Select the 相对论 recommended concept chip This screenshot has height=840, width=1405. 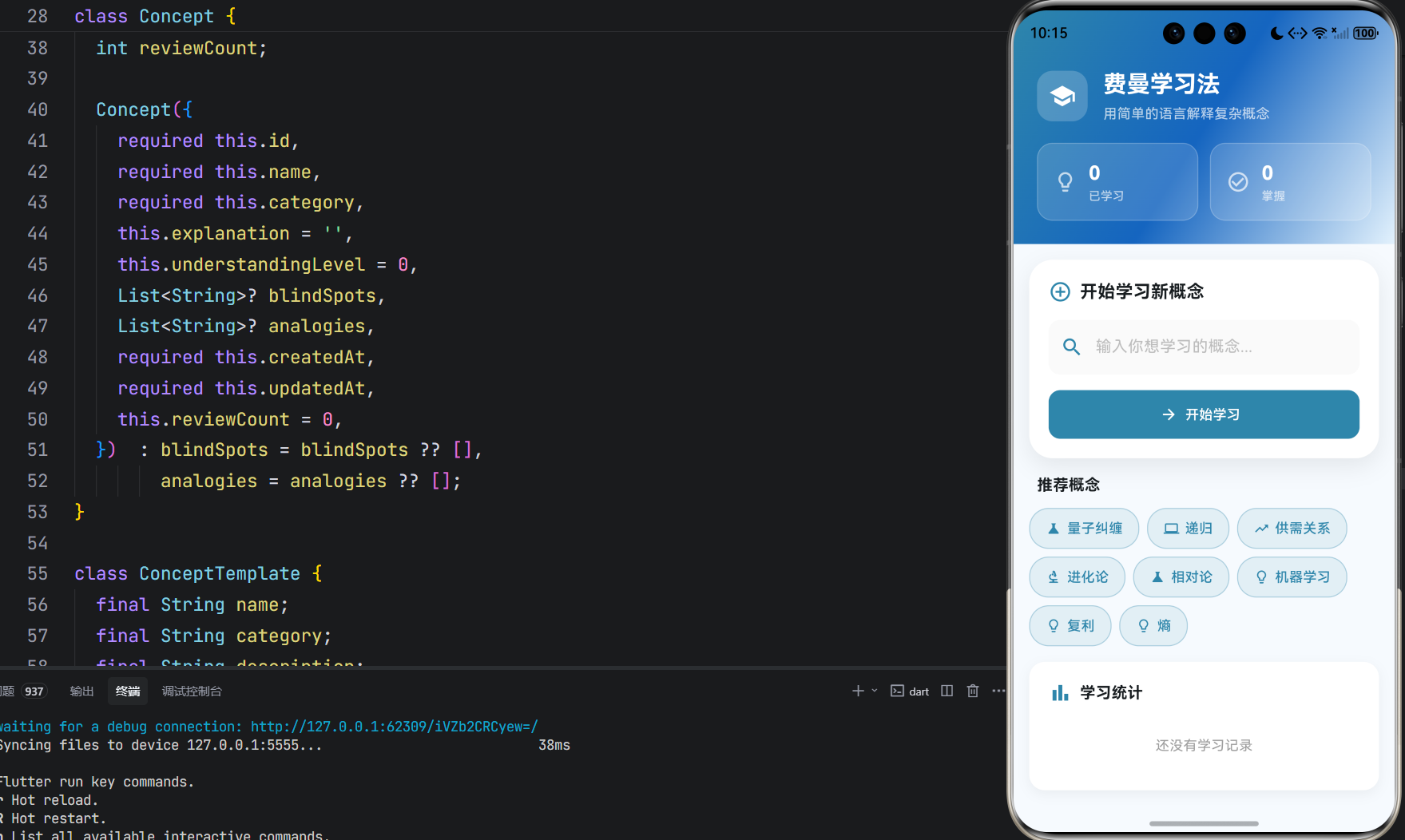click(1181, 577)
